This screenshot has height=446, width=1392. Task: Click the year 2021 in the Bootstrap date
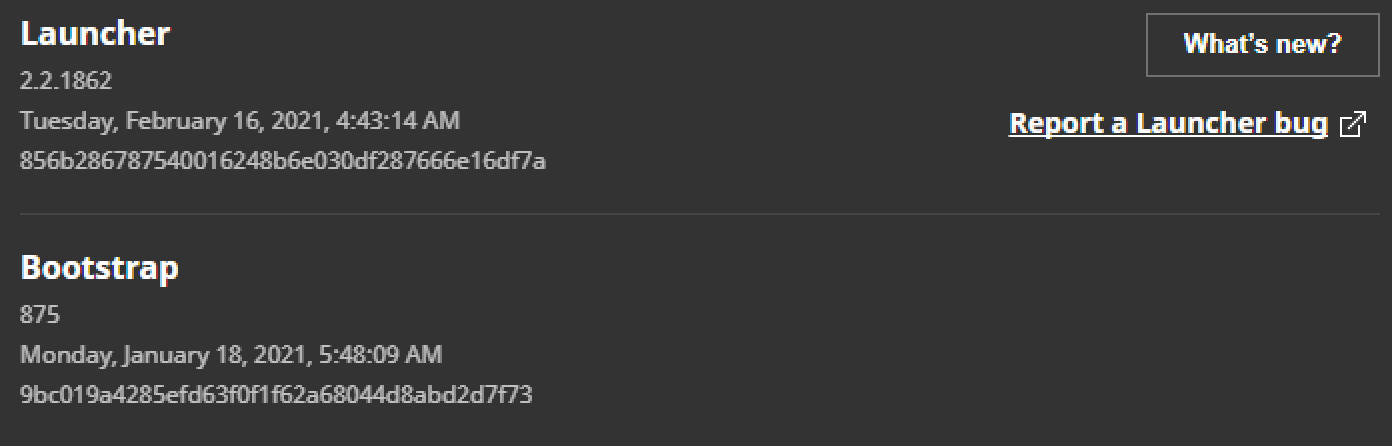(274, 355)
